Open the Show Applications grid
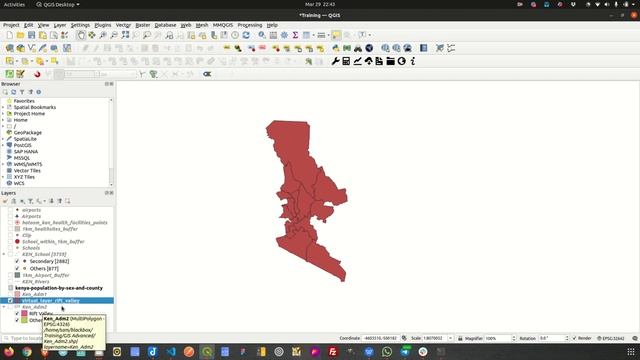Screen dimensions: 640x360 click(631, 351)
